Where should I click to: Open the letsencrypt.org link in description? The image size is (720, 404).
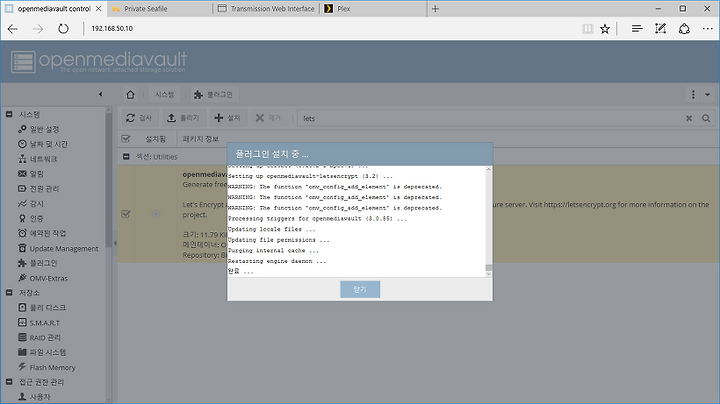(x=580, y=205)
